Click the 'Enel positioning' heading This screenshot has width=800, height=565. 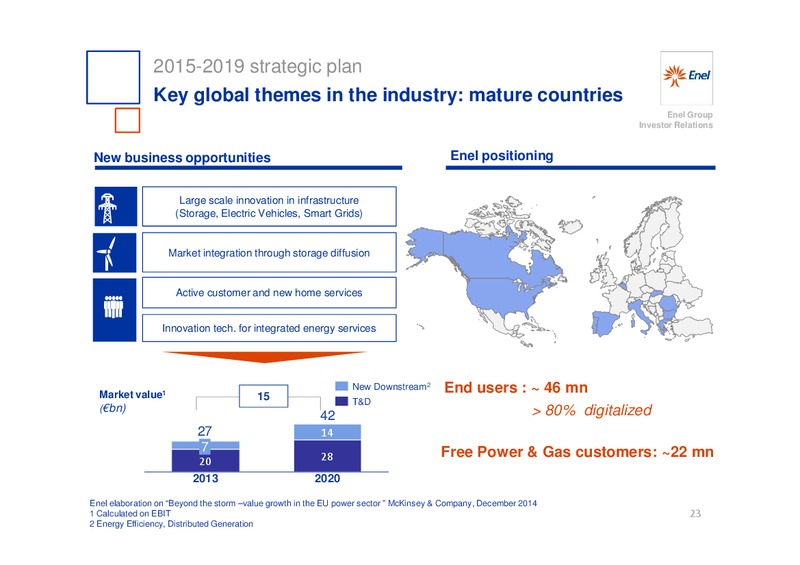pos(502,156)
